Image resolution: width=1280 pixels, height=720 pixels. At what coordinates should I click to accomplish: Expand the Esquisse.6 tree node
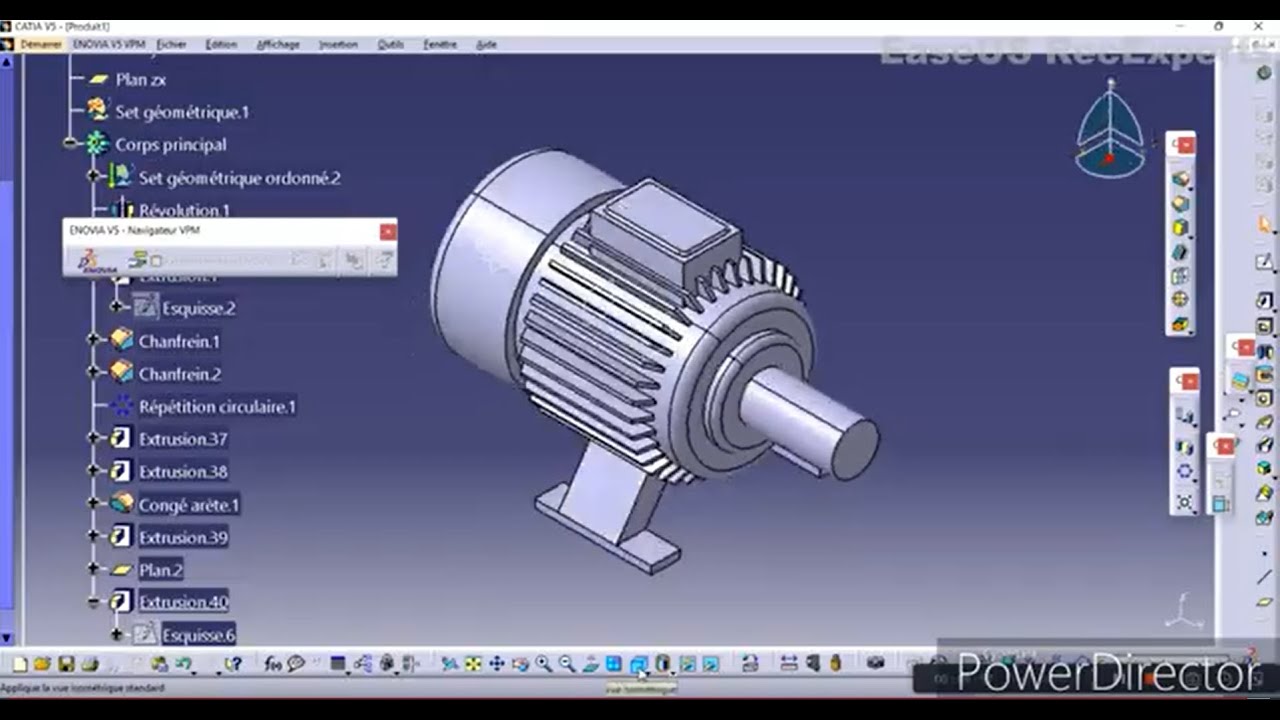point(117,634)
